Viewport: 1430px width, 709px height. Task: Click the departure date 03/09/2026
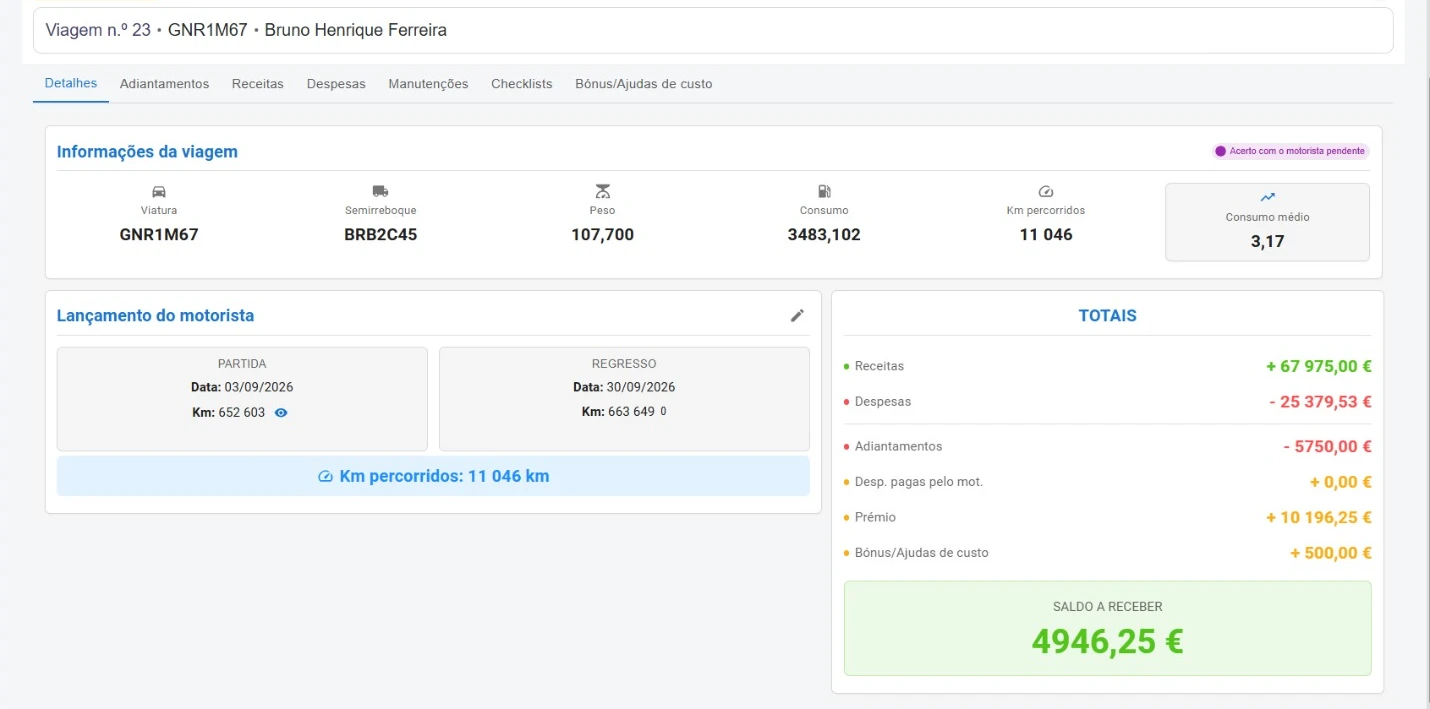[258, 387]
